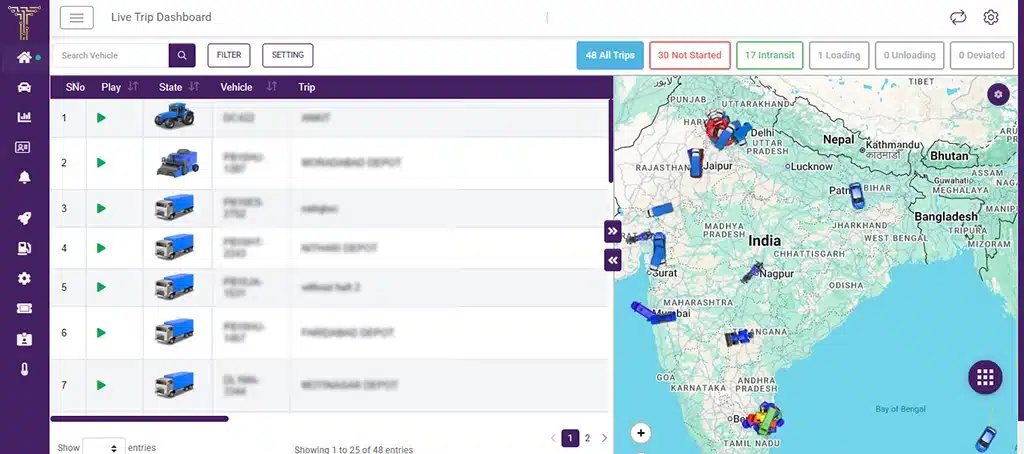This screenshot has height=454, width=1024.
Task: Select the 48 All Trips tab
Action: [610, 56]
